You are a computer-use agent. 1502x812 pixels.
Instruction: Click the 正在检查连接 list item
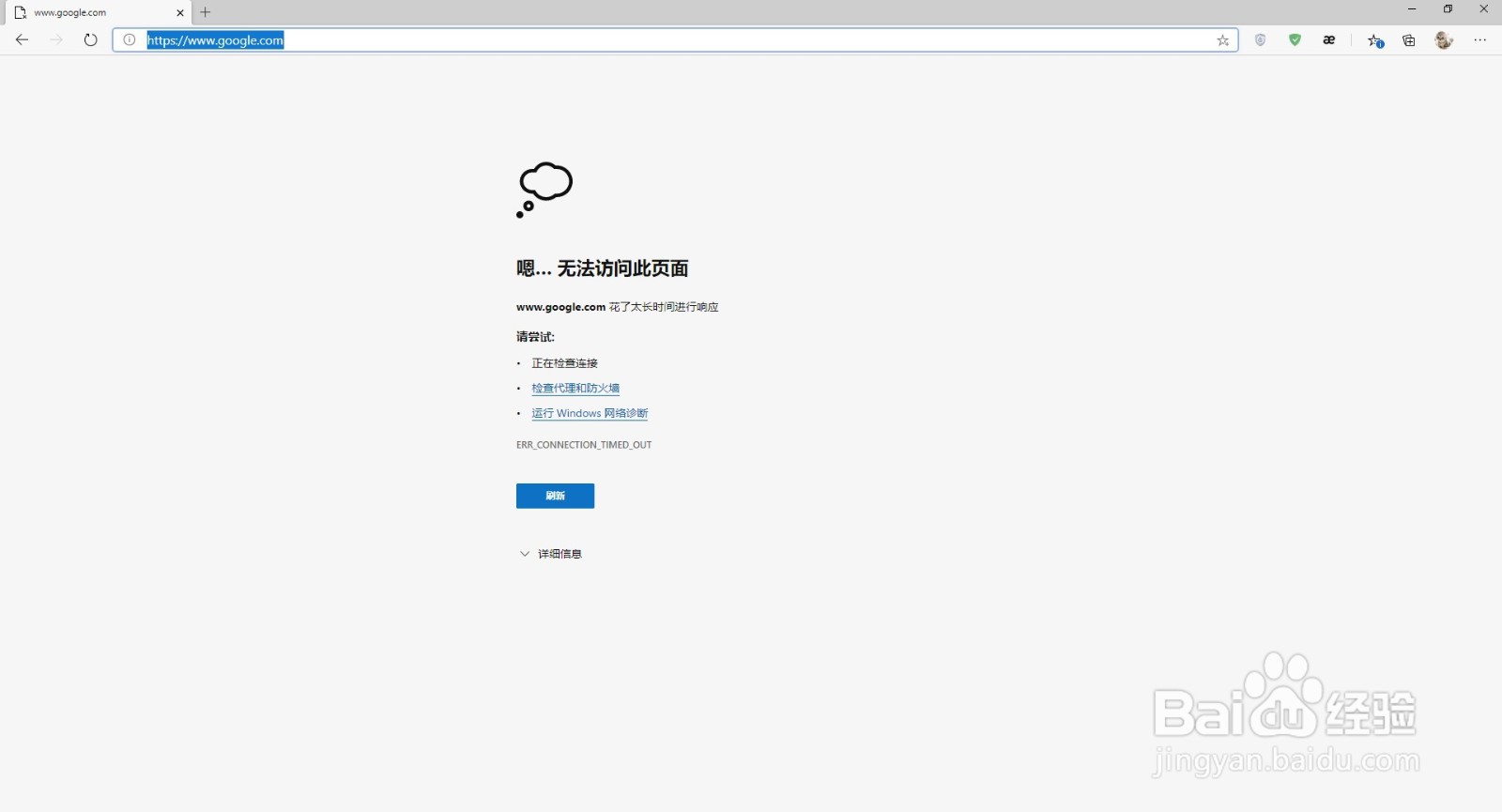coord(564,363)
